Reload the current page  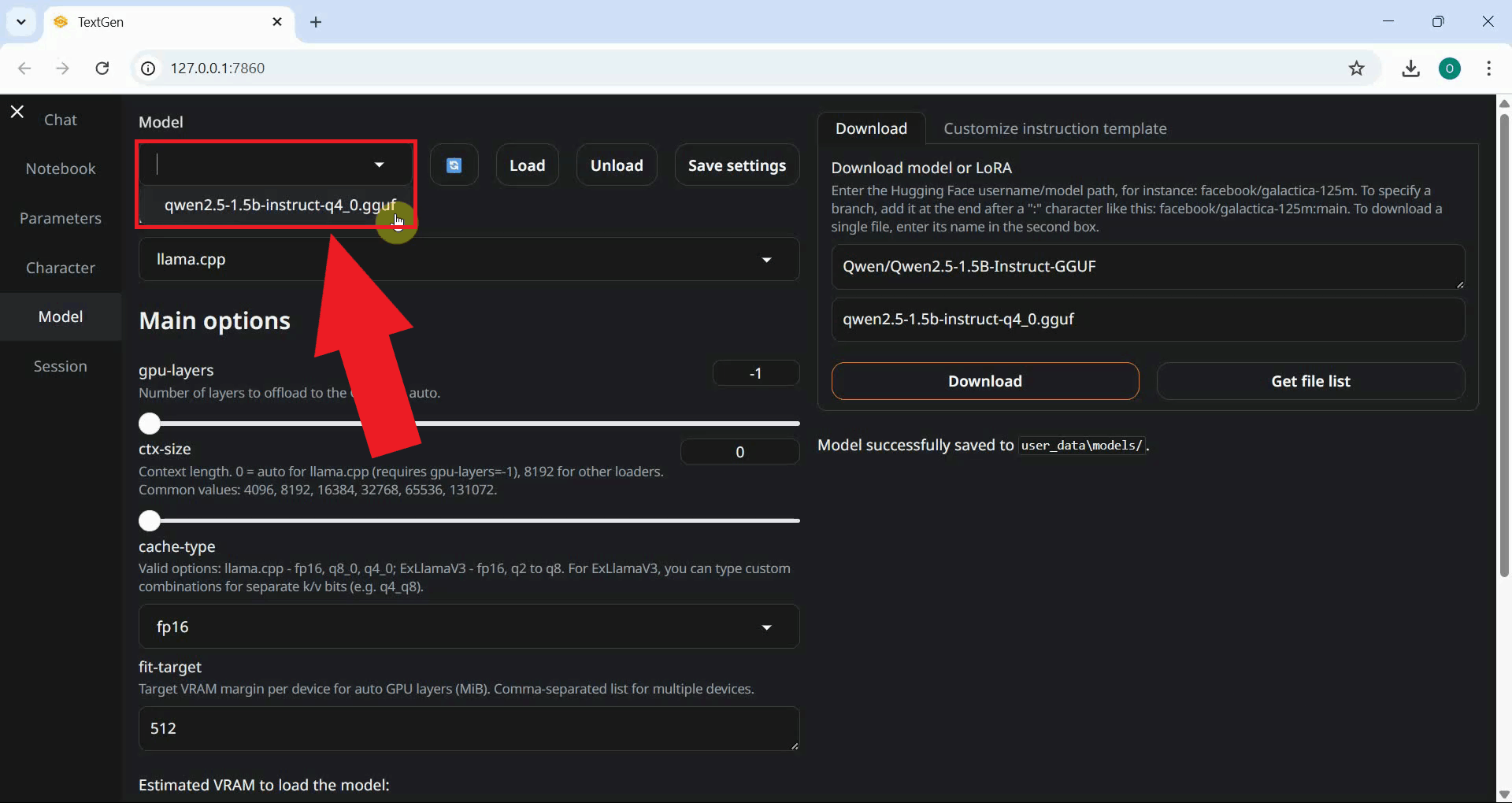click(x=102, y=68)
